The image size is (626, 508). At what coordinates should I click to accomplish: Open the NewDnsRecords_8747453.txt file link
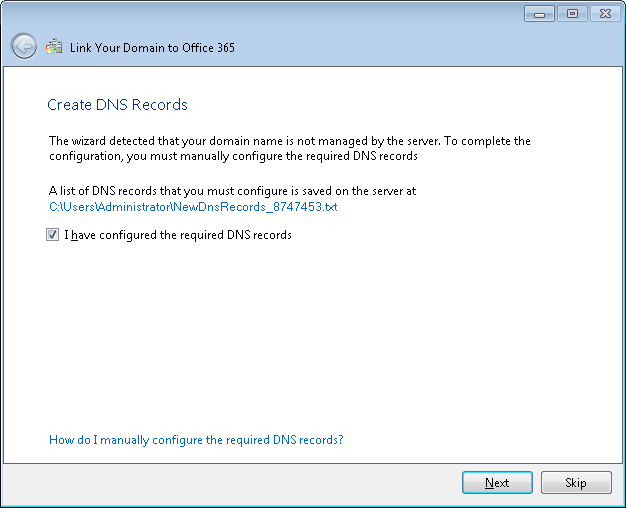click(193, 207)
